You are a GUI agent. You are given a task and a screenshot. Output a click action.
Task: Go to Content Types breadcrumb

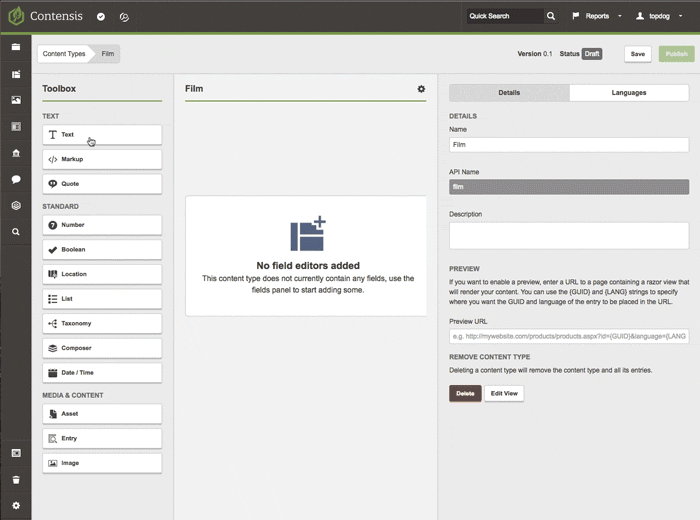pyautogui.click(x=64, y=54)
